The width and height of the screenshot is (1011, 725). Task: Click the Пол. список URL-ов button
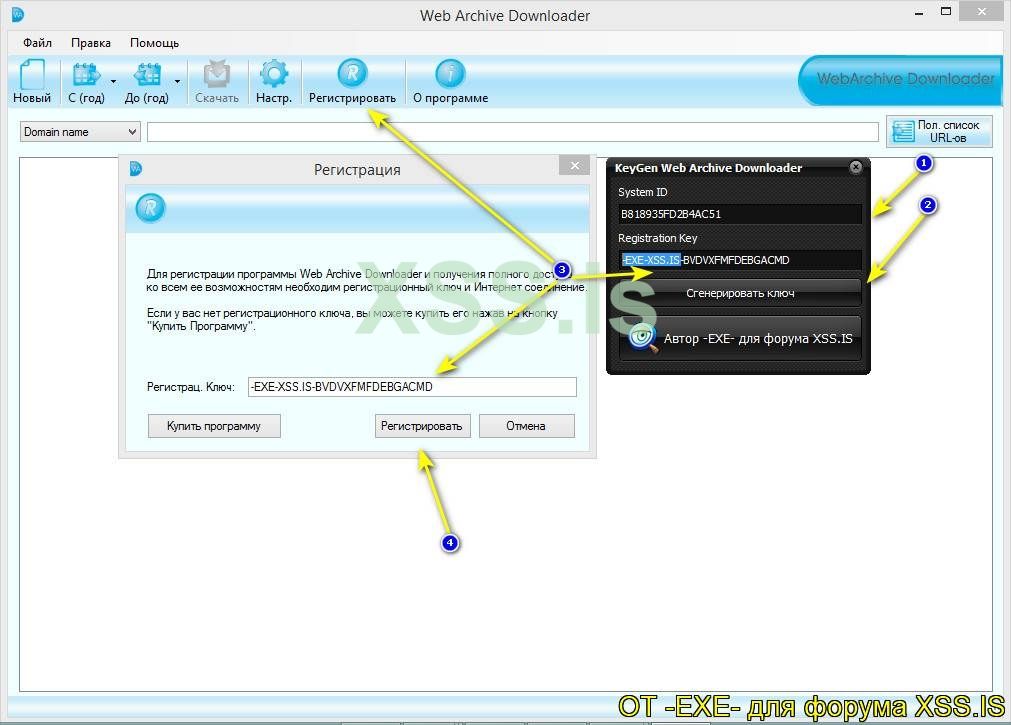[x=939, y=132]
